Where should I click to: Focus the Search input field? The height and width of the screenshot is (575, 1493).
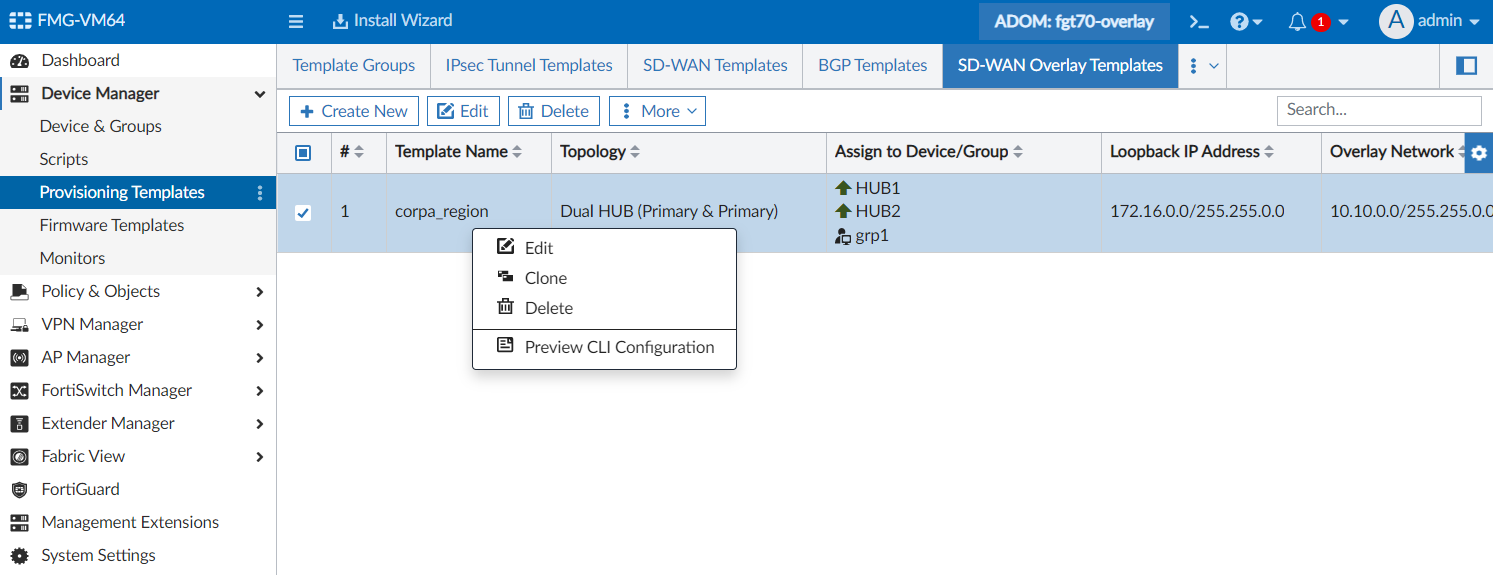coord(1378,110)
